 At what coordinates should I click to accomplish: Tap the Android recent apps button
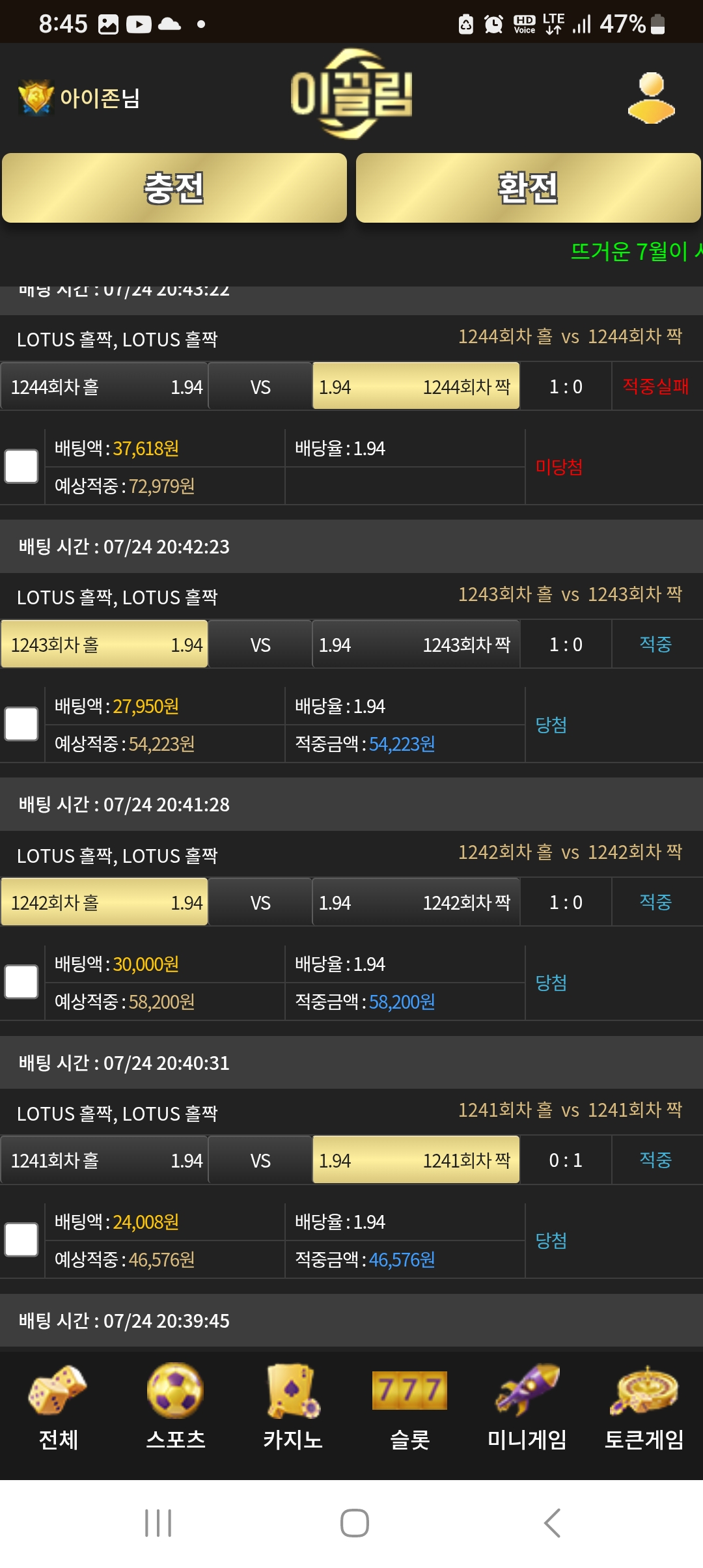[158, 1523]
